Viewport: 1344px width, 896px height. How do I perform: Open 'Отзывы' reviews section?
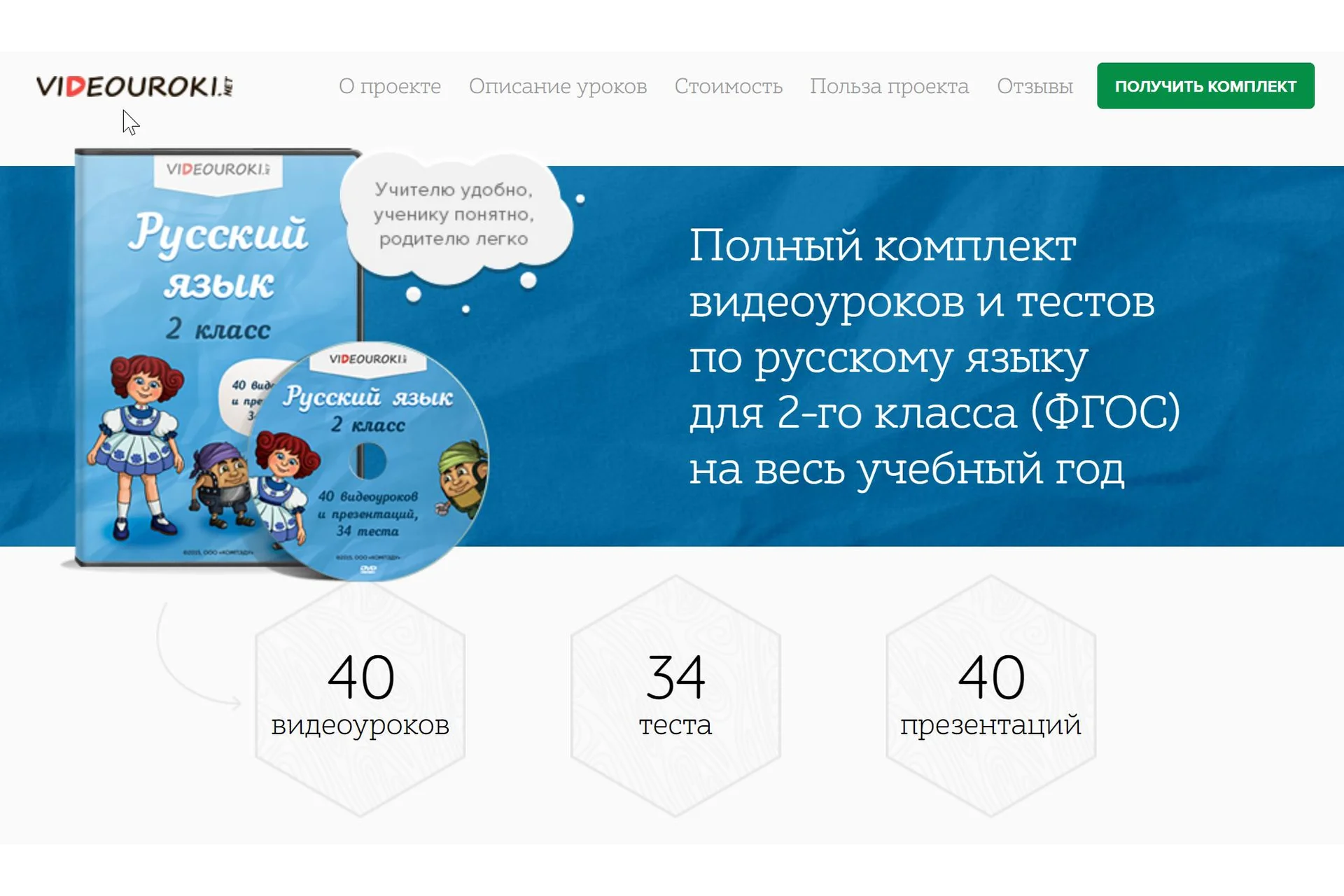coord(1035,86)
